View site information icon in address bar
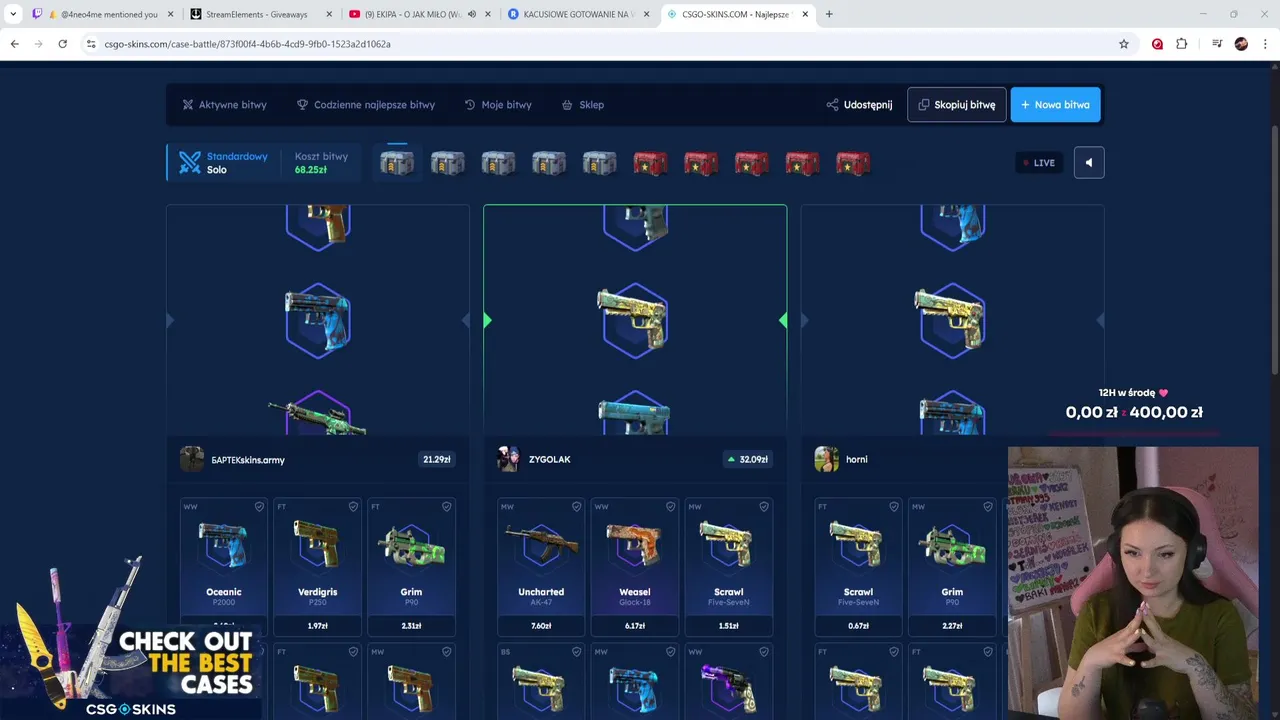 91,44
